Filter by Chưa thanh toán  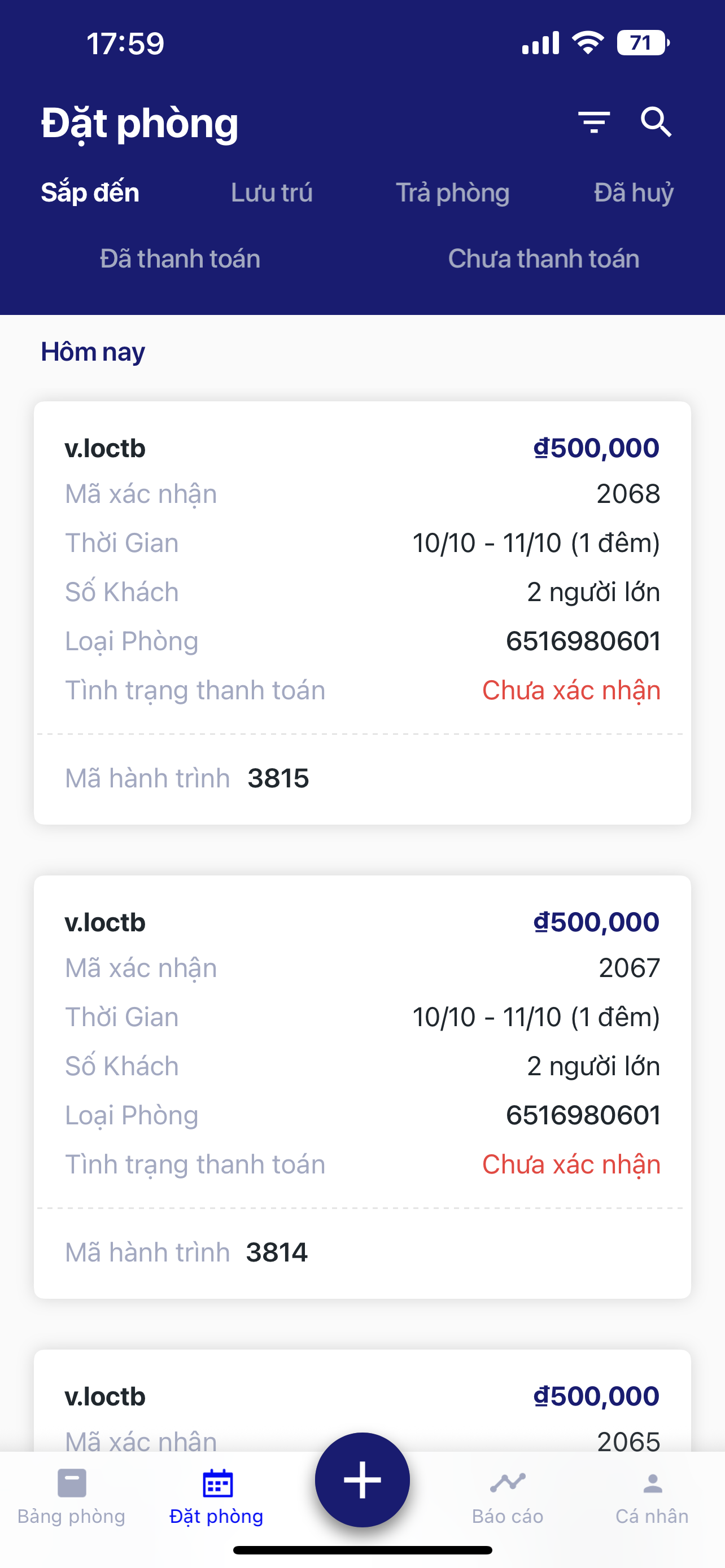click(x=544, y=259)
